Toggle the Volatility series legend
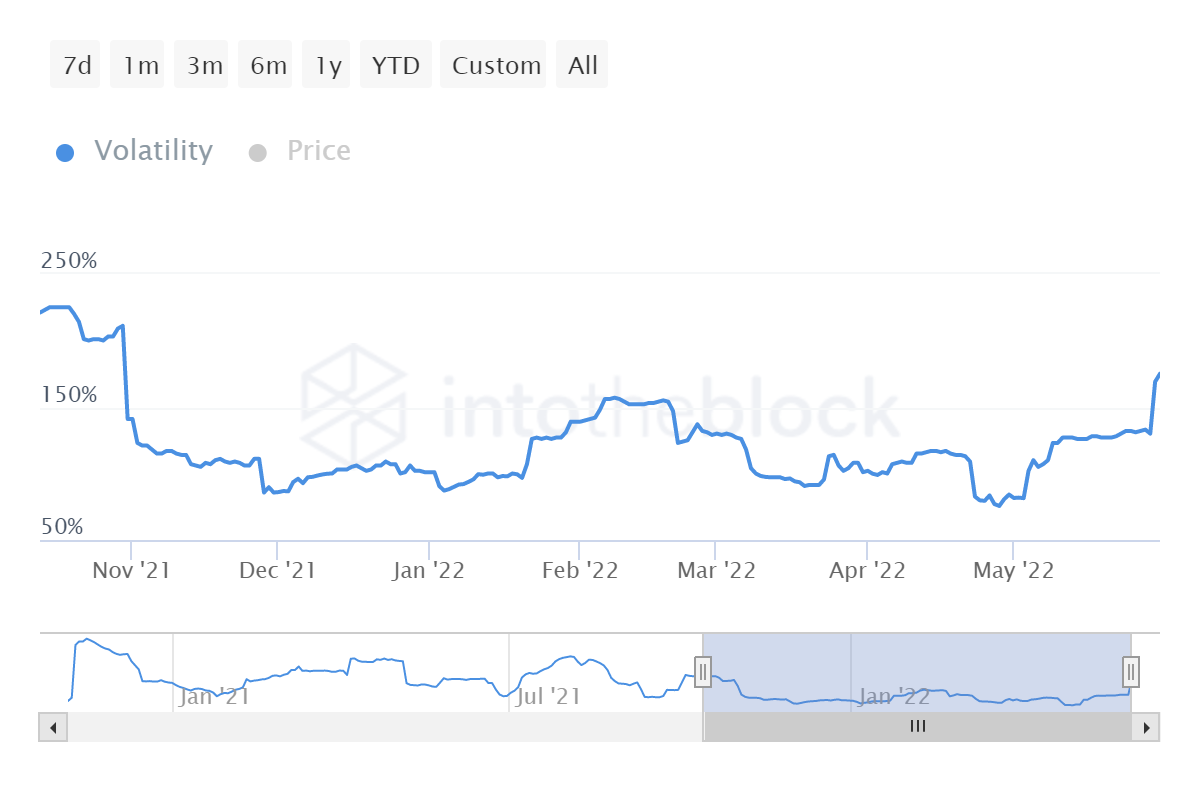1200x800 pixels. point(153,151)
